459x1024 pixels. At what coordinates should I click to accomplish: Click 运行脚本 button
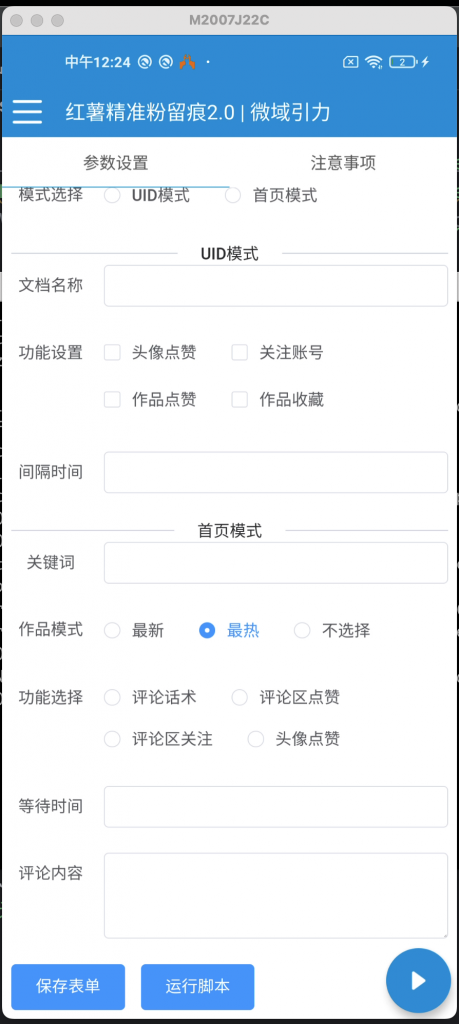197,986
